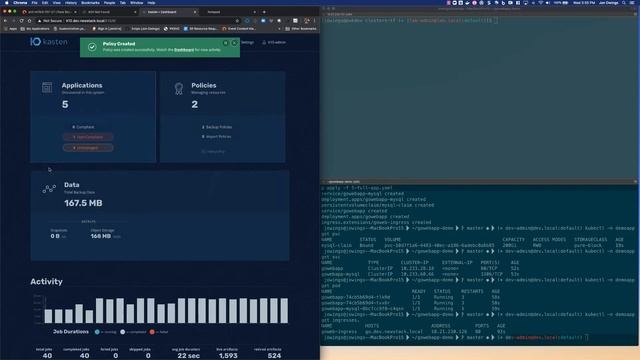Open Import Policies in the Policies card

(217, 137)
